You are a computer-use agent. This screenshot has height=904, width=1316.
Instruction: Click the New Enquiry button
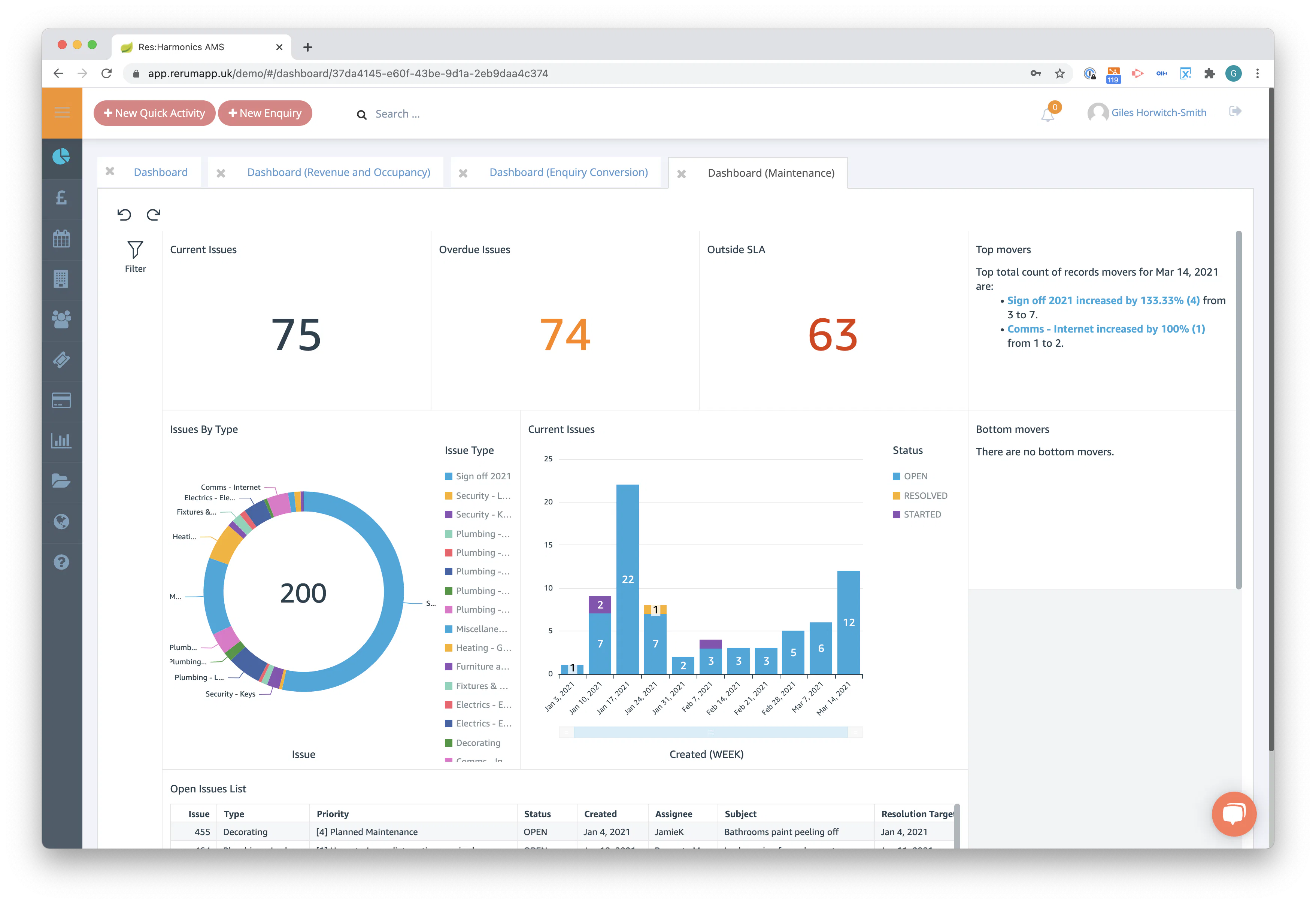264,113
